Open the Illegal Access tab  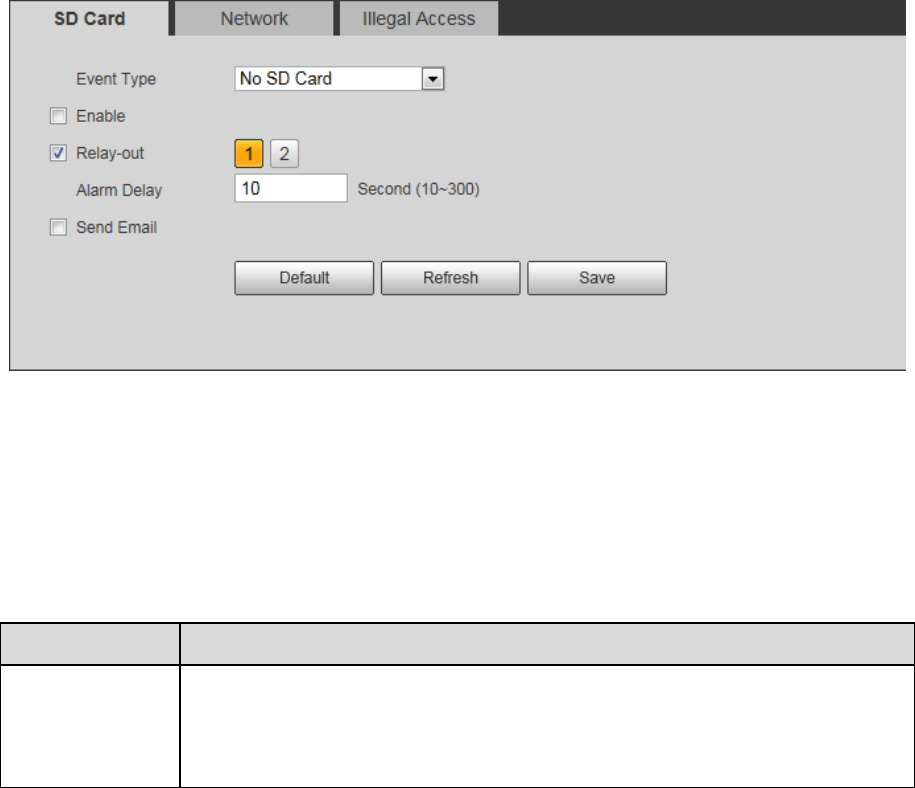click(x=418, y=18)
